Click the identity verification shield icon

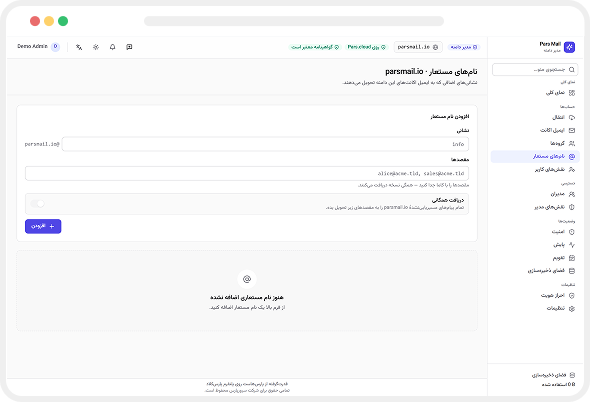(572, 295)
